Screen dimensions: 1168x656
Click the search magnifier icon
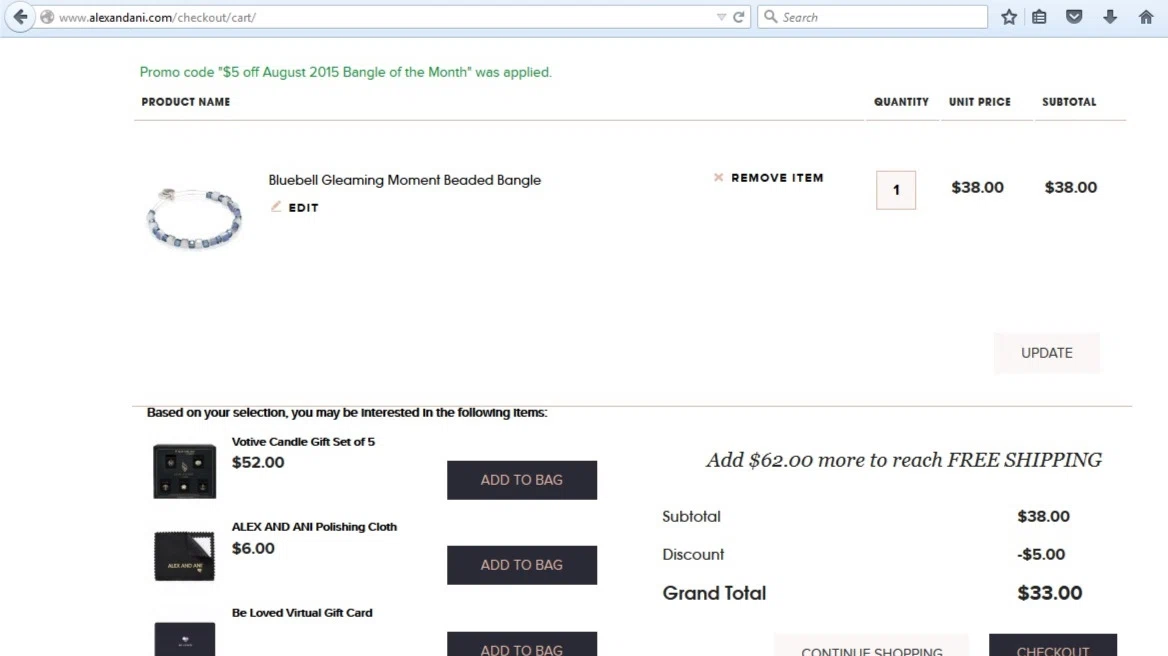tap(771, 16)
